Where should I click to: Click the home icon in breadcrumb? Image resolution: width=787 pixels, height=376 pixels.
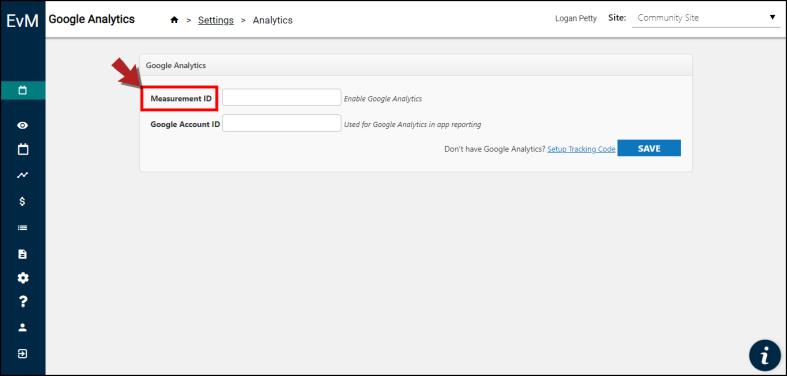click(174, 20)
